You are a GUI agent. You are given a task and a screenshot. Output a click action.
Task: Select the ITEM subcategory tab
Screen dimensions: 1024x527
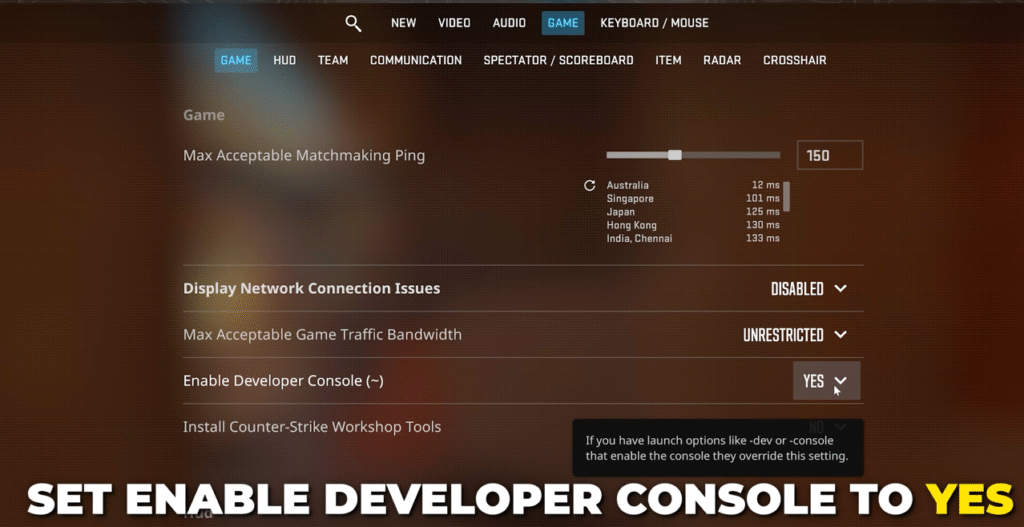(x=668, y=60)
